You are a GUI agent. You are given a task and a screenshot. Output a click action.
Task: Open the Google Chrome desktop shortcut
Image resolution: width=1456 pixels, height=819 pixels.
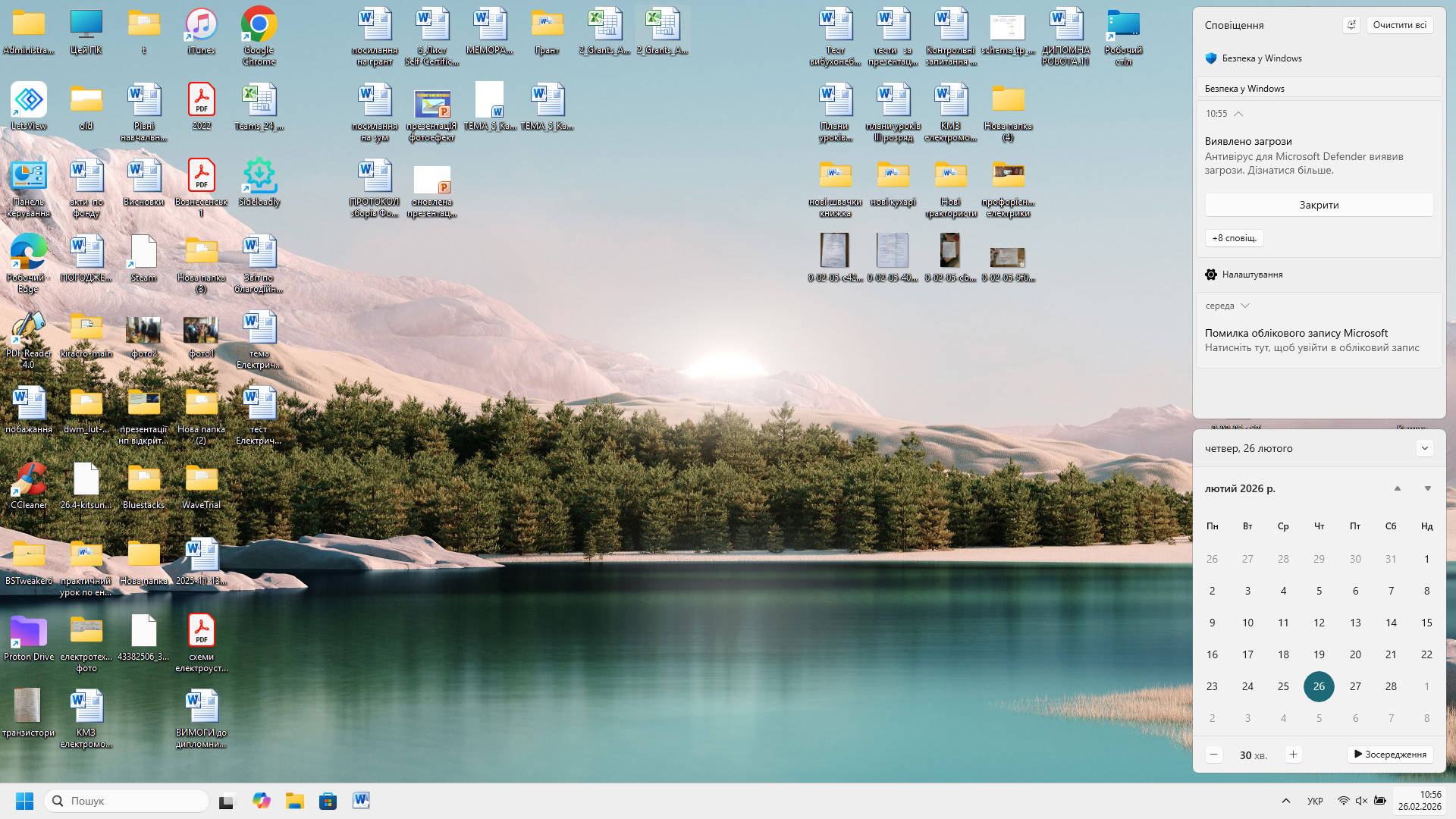coord(259,25)
